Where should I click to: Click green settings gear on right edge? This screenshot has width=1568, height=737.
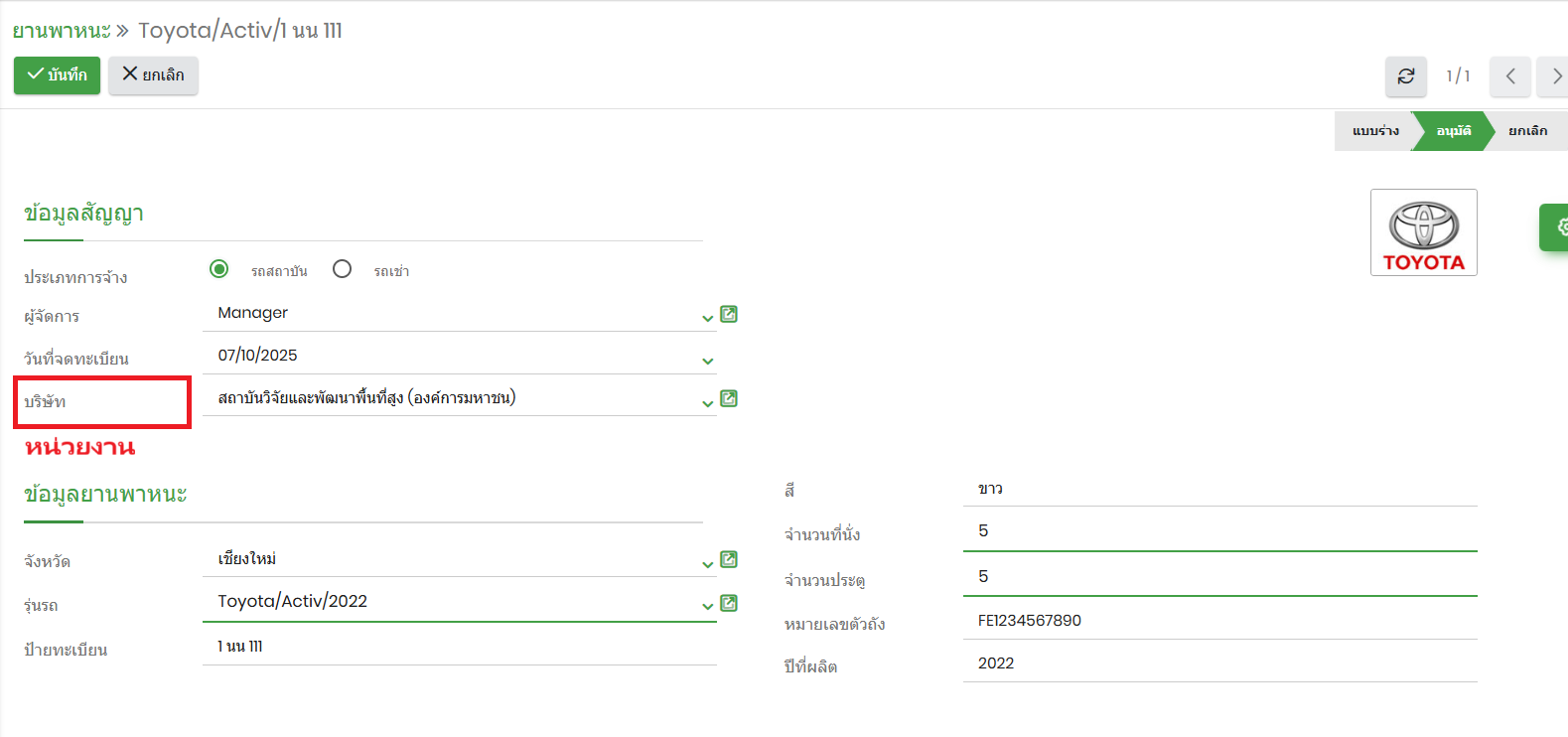[x=1557, y=227]
